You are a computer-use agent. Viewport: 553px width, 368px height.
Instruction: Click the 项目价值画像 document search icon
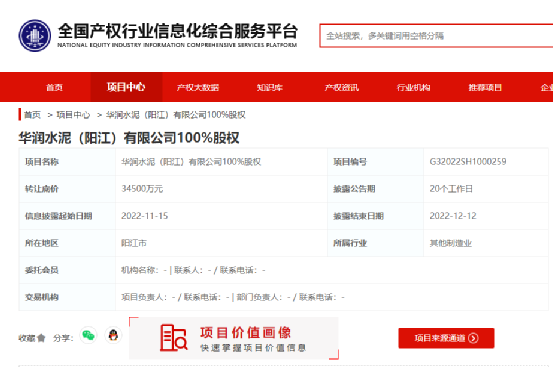tap(173, 338)
